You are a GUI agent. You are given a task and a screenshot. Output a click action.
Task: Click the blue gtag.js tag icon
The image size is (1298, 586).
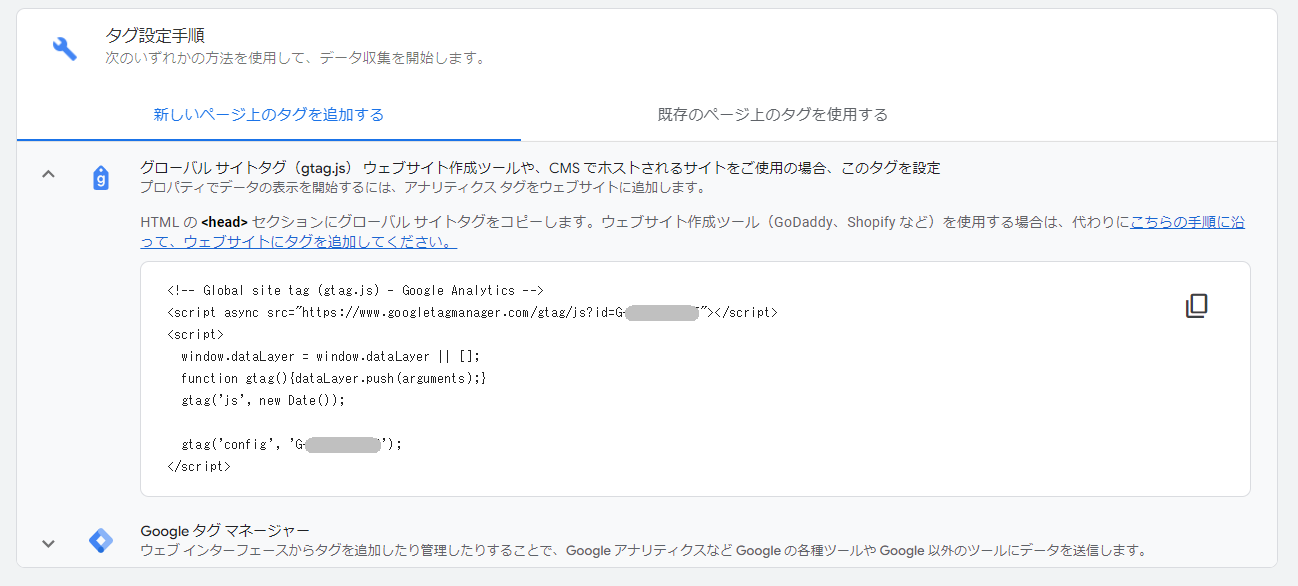tap(100, 178)
